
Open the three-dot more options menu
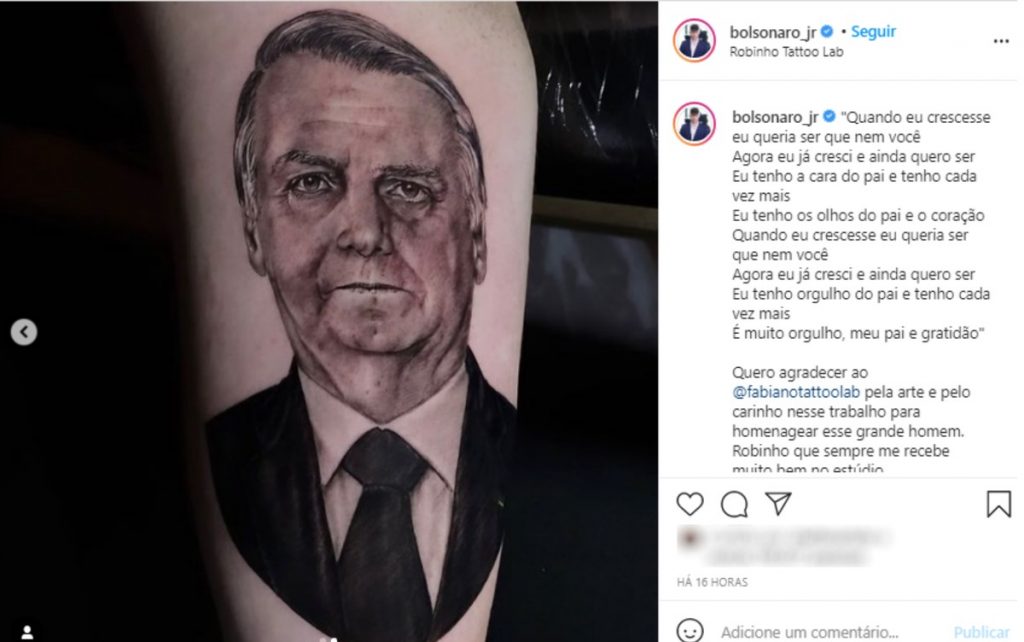(x=1001, y=41)
